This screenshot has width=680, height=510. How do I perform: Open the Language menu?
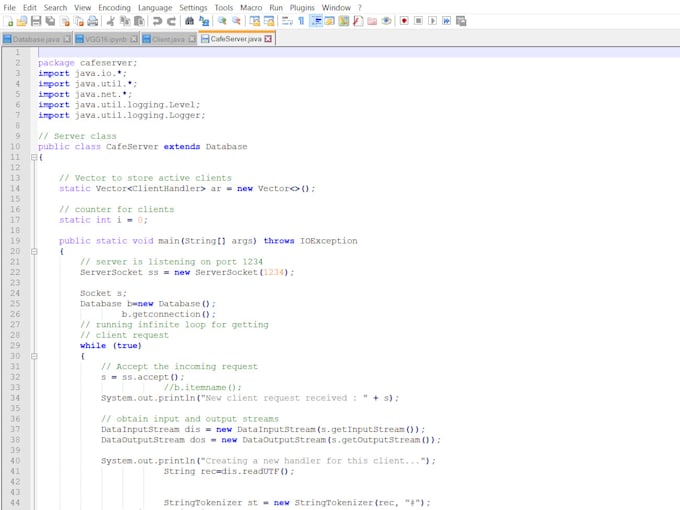tap(155, 7)
